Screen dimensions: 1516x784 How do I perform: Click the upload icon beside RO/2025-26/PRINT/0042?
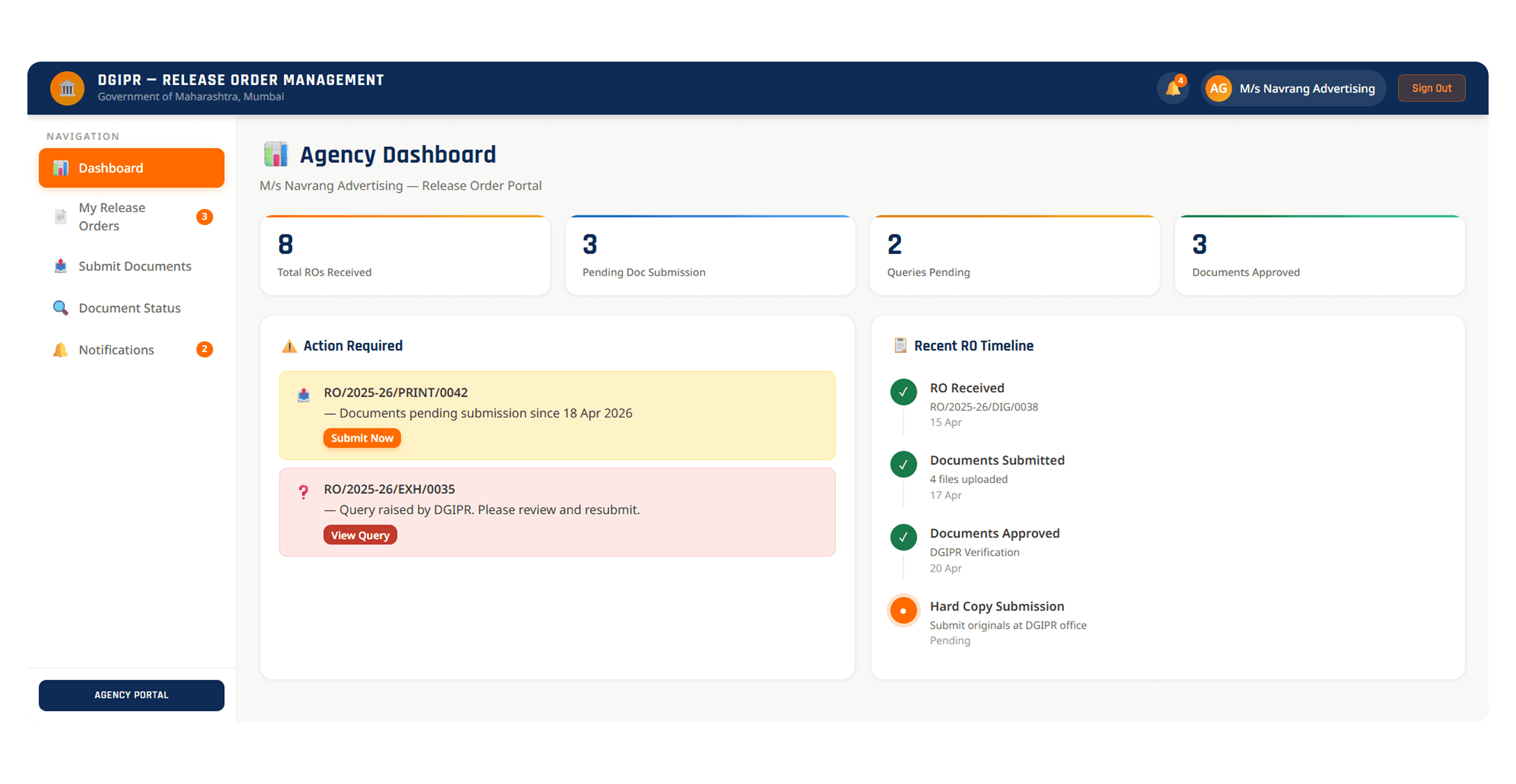[x=304, y=394]
